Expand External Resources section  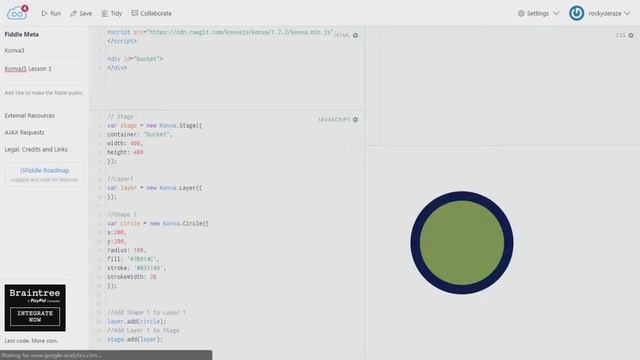tap(30, 116)
